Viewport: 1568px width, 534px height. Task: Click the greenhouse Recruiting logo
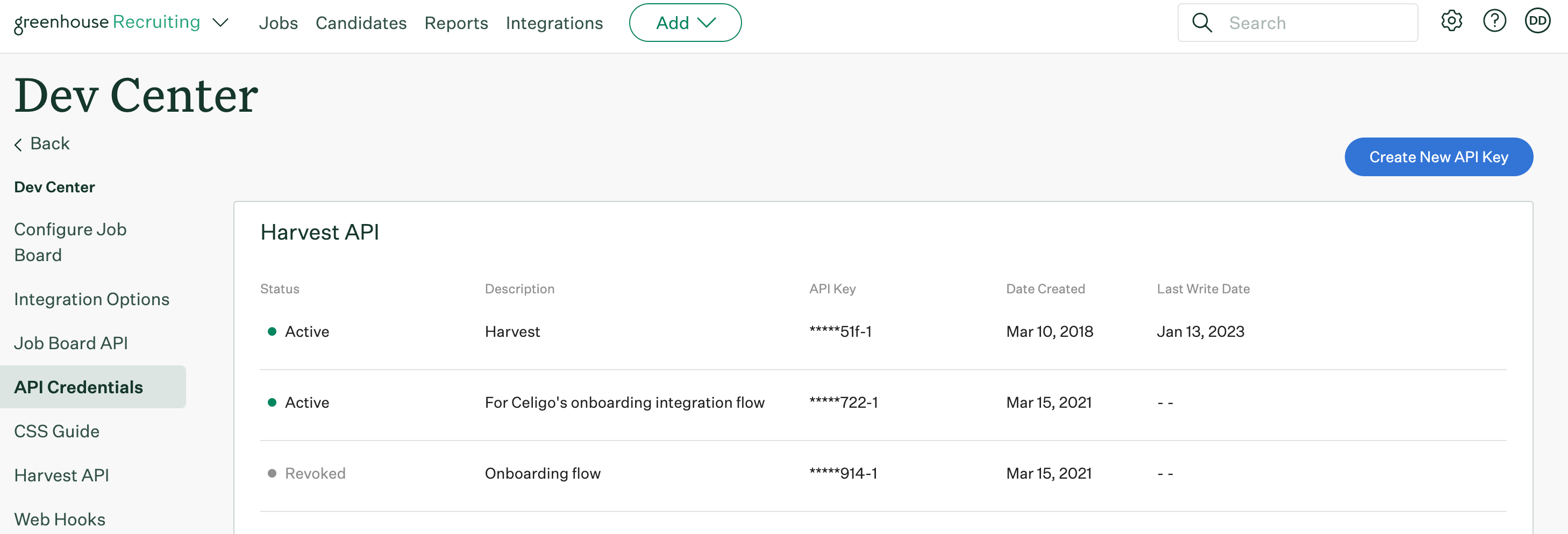[107, 23]
